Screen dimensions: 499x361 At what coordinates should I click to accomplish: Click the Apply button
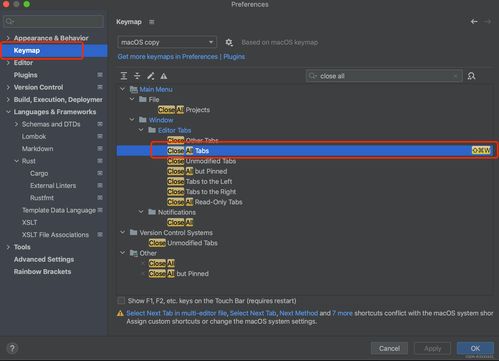pos(433,348)
